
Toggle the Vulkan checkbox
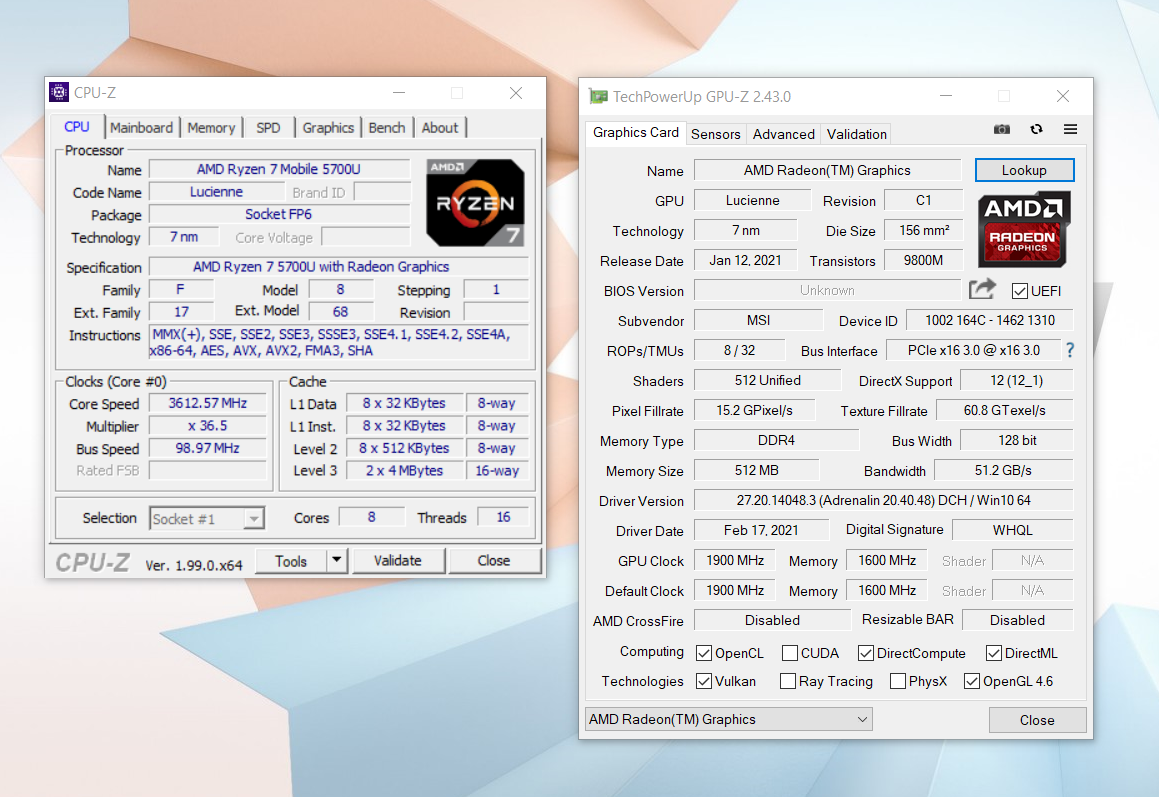coord(704,681)
